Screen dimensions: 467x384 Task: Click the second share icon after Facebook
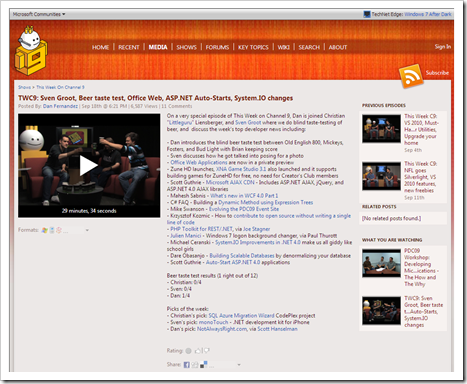(x=195, y=365)
